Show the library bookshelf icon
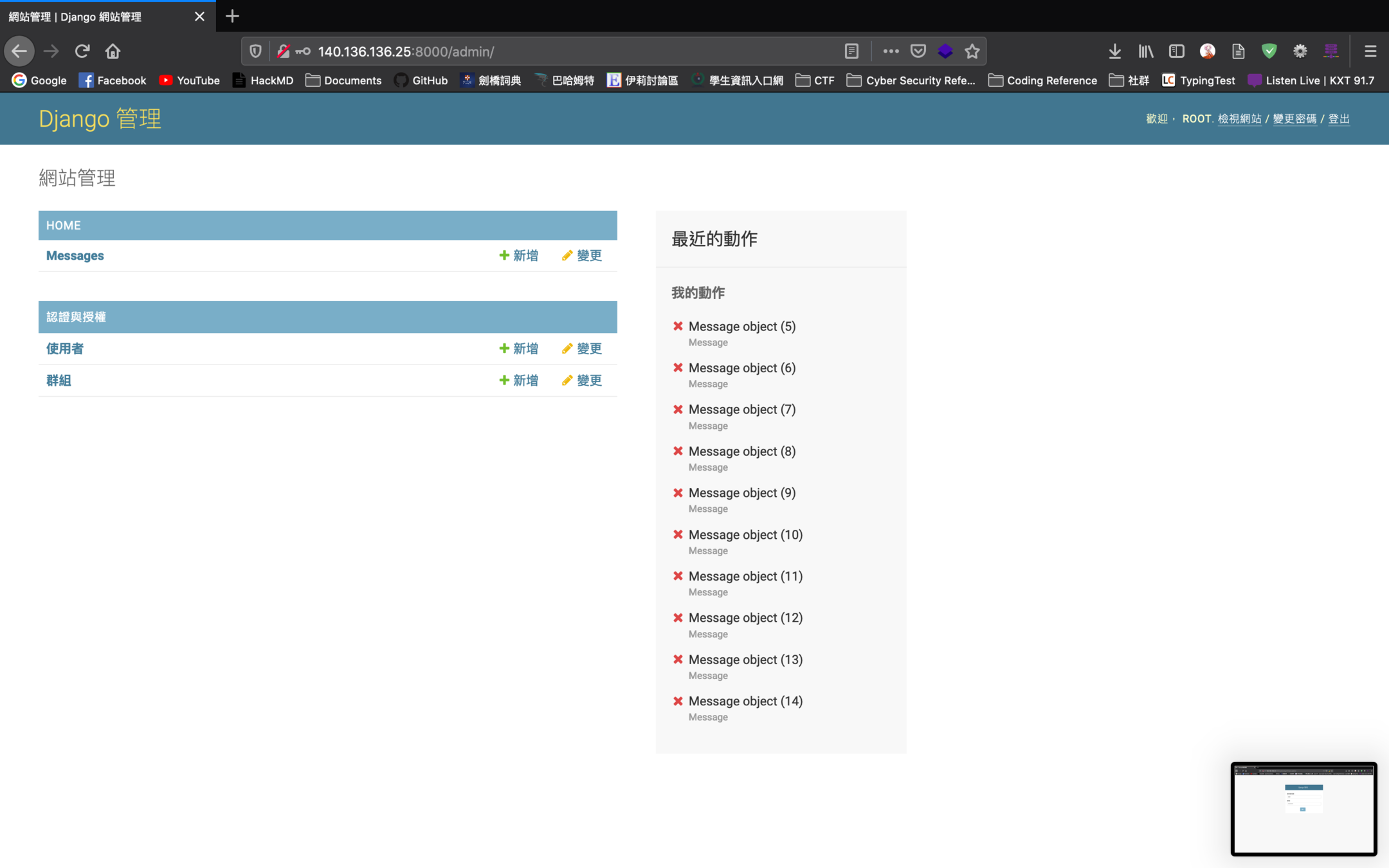Image resolution: width=1389 pixels, height=868 pixels. [1145, 51]
